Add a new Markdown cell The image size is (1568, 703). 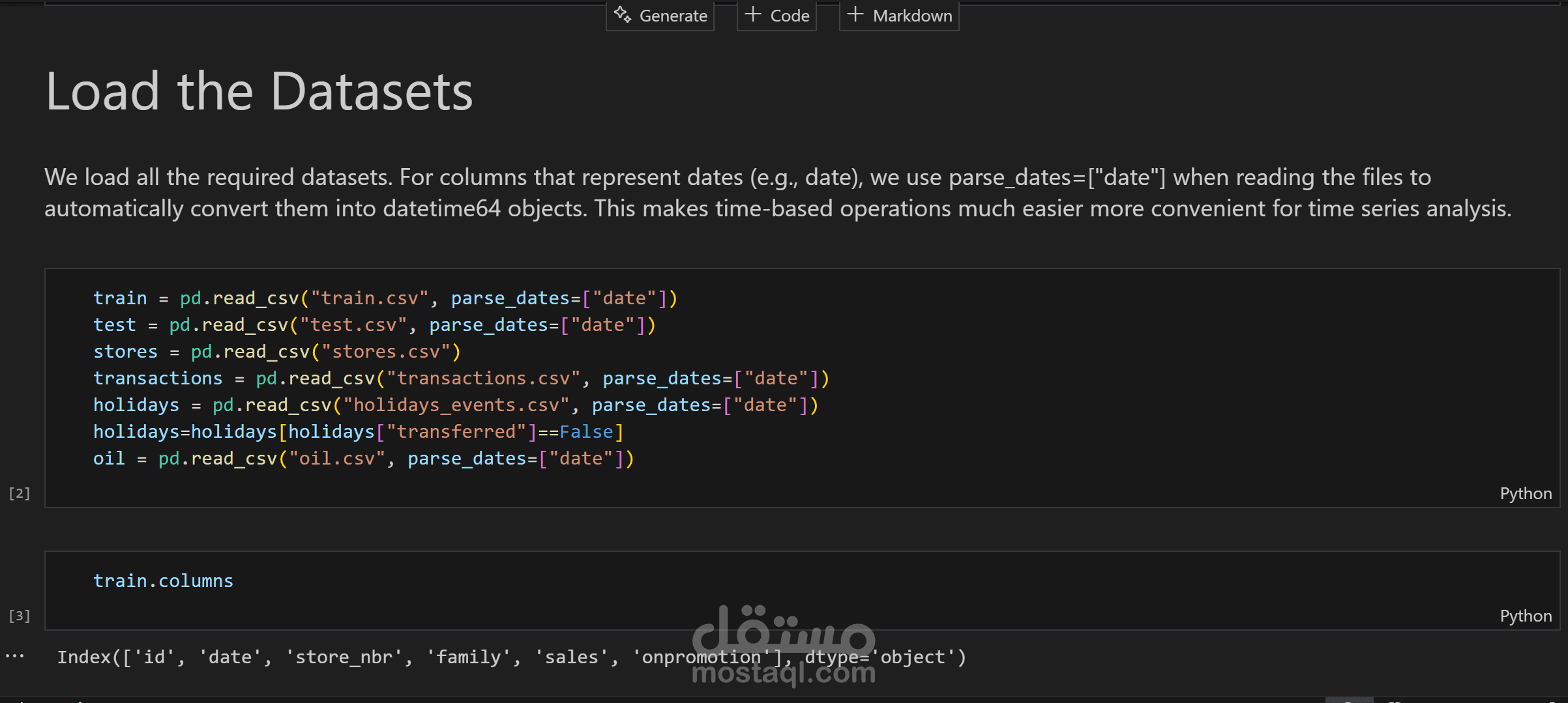click(x=900, y=16)
